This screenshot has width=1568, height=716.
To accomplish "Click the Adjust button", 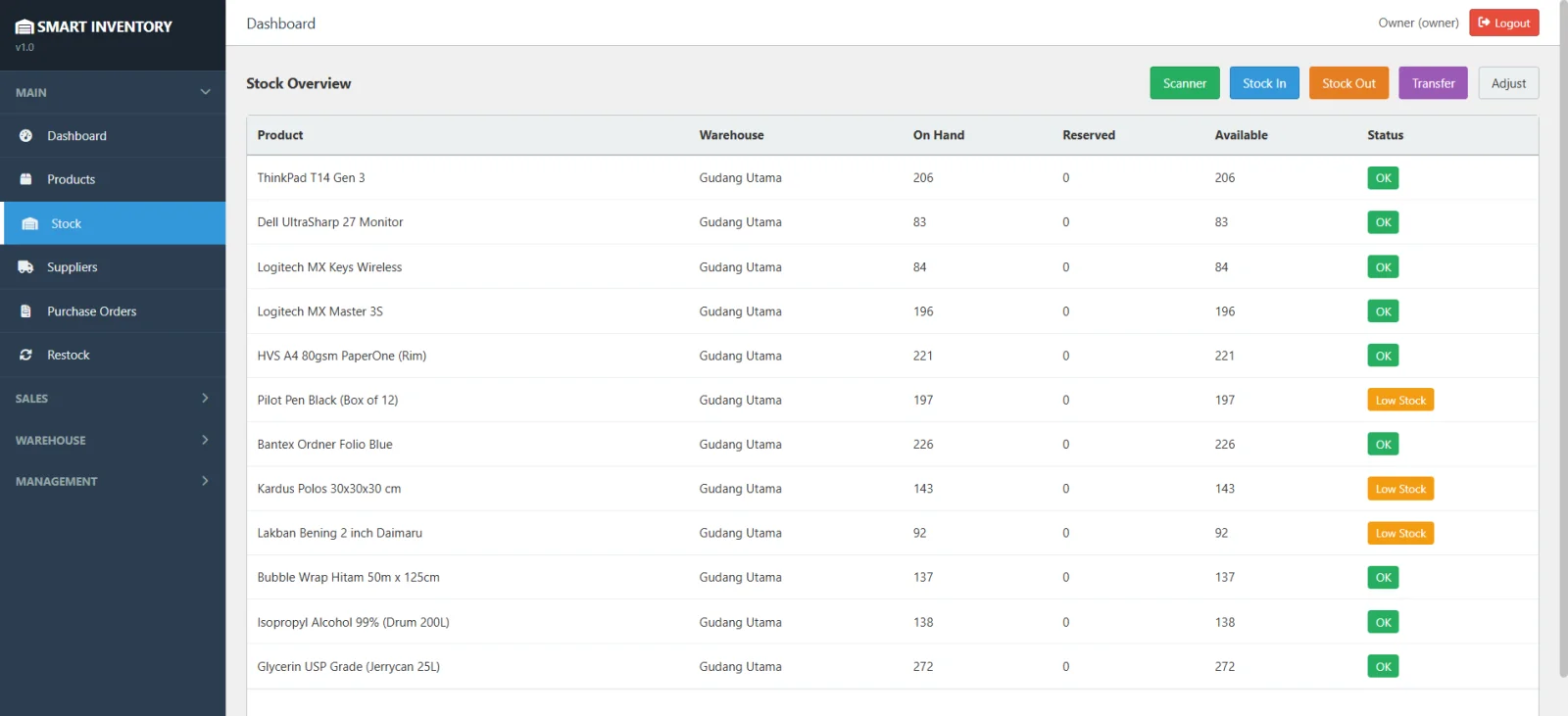I will tap(1508, 83).
